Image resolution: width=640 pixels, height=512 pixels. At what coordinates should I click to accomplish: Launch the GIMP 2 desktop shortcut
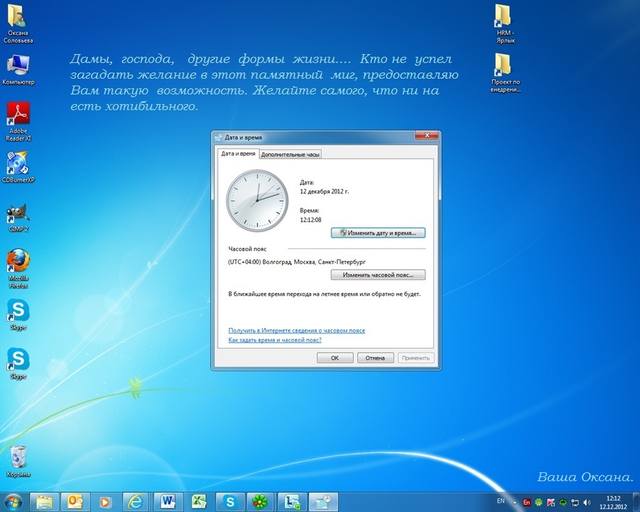tap(18, 218)
